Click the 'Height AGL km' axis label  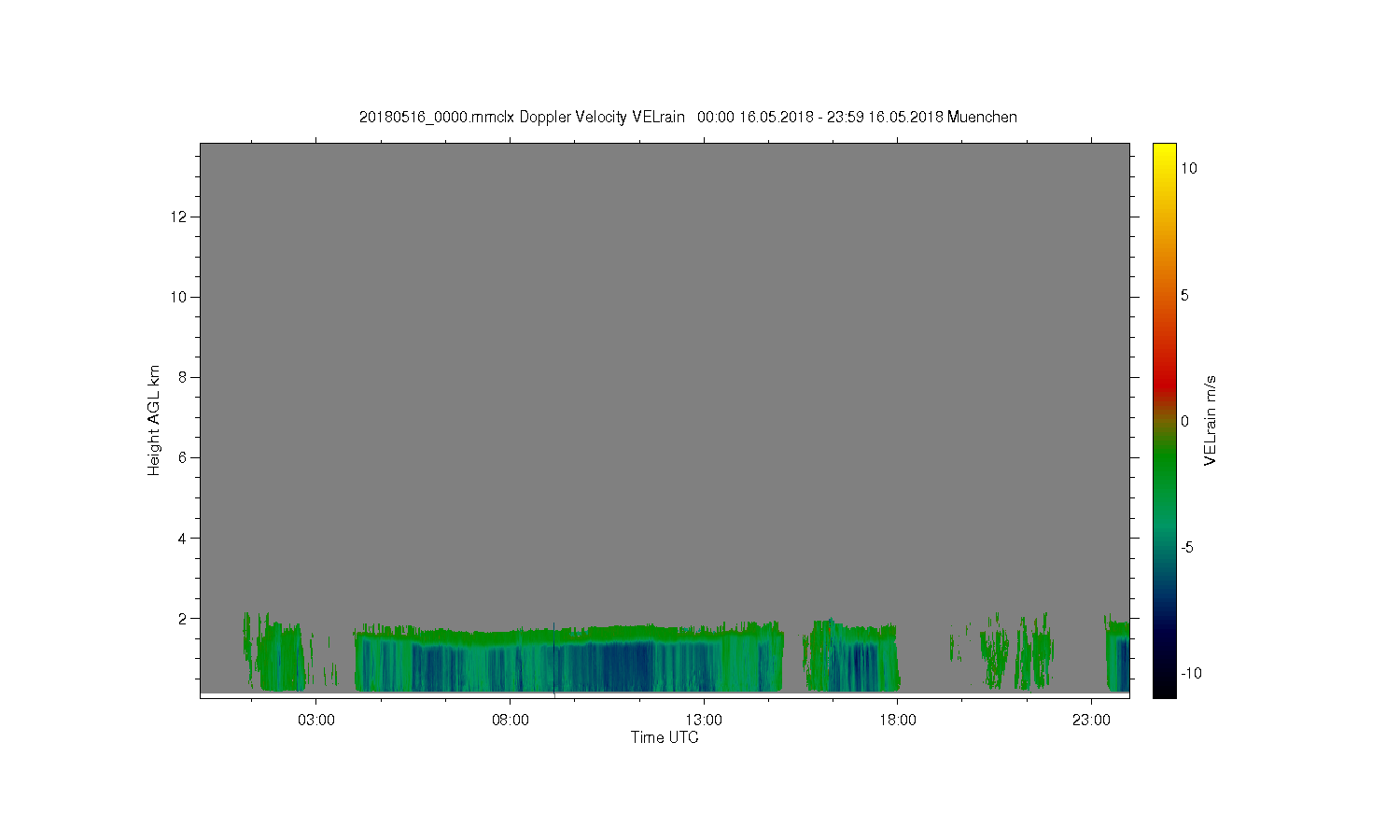154,420
